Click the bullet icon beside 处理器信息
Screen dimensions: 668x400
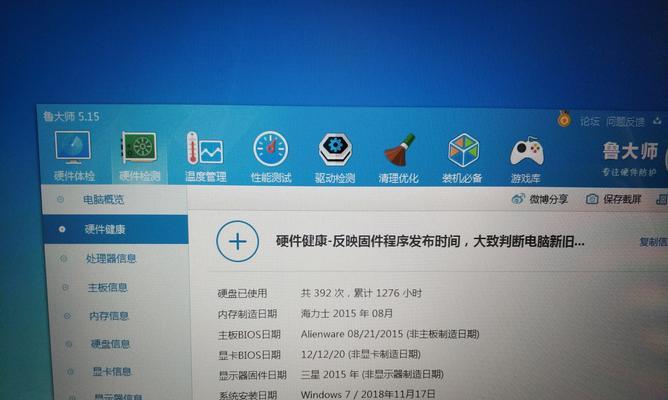(x=63, y=258)
